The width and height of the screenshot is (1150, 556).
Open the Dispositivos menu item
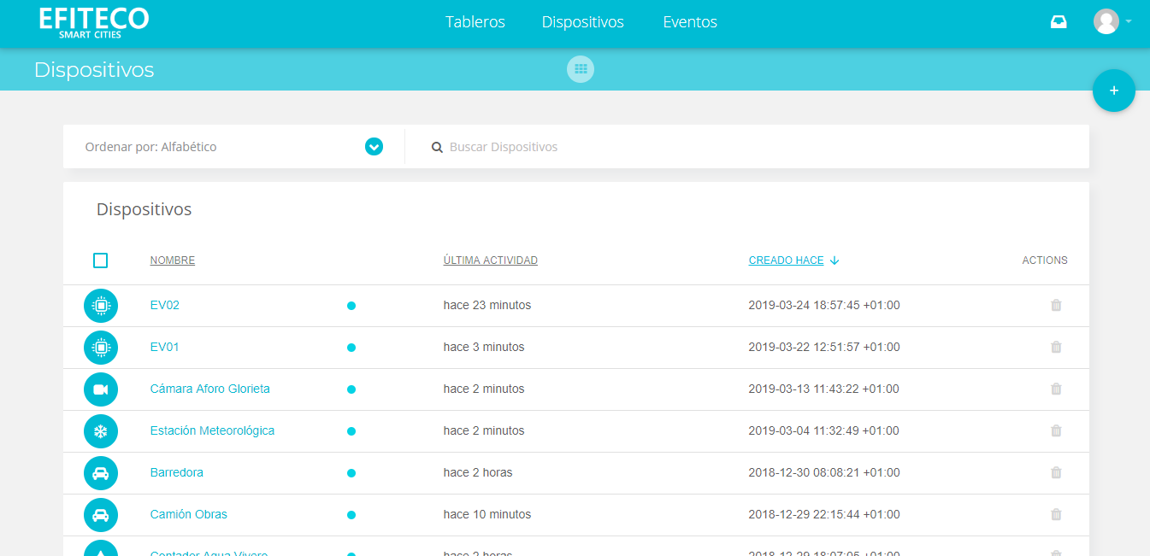pyautogui.click(x=582, y=22)
